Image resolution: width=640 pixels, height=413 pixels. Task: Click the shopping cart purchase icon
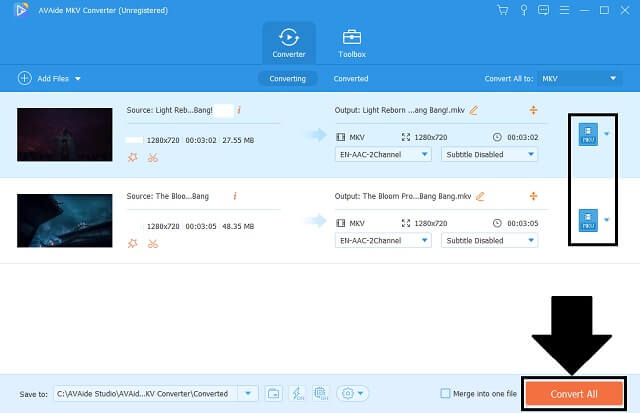(502, 9)
